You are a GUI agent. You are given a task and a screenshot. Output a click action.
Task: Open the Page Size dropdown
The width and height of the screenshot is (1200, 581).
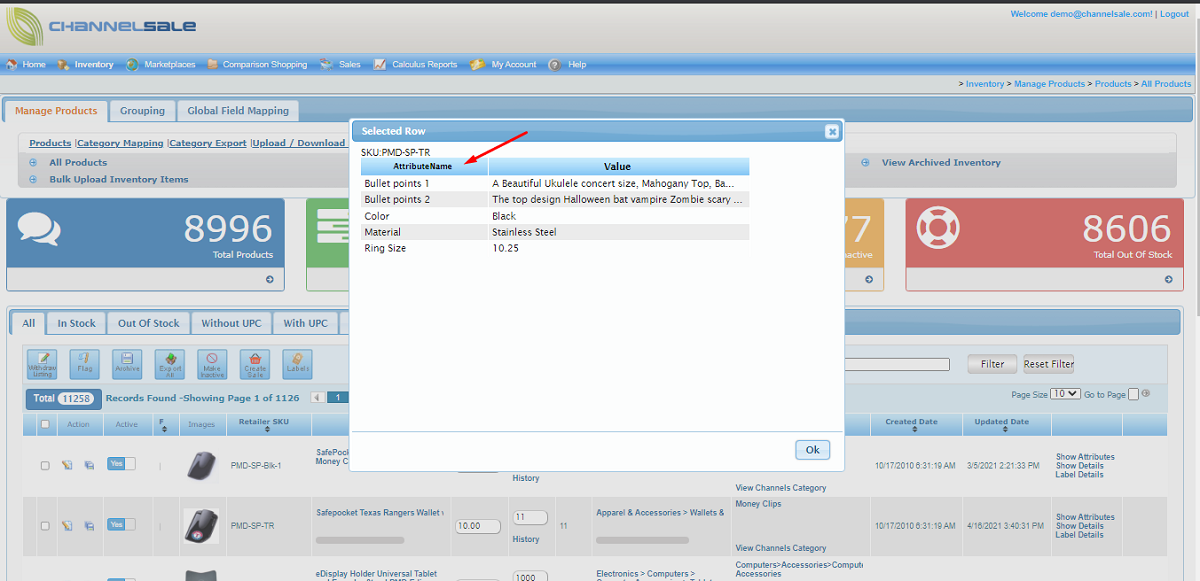(x=1067, y=394)
